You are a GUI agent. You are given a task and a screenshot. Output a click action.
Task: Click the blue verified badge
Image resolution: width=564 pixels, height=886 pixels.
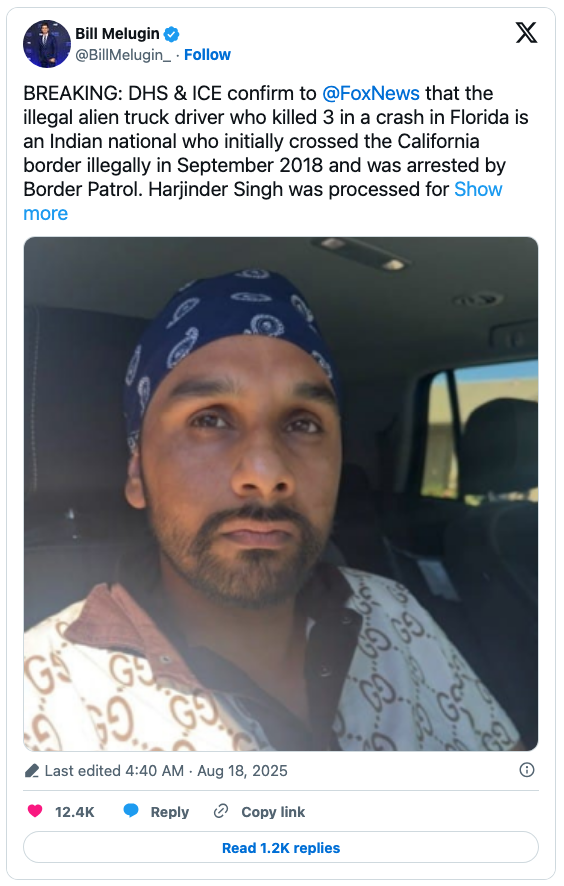click(172, 34)
